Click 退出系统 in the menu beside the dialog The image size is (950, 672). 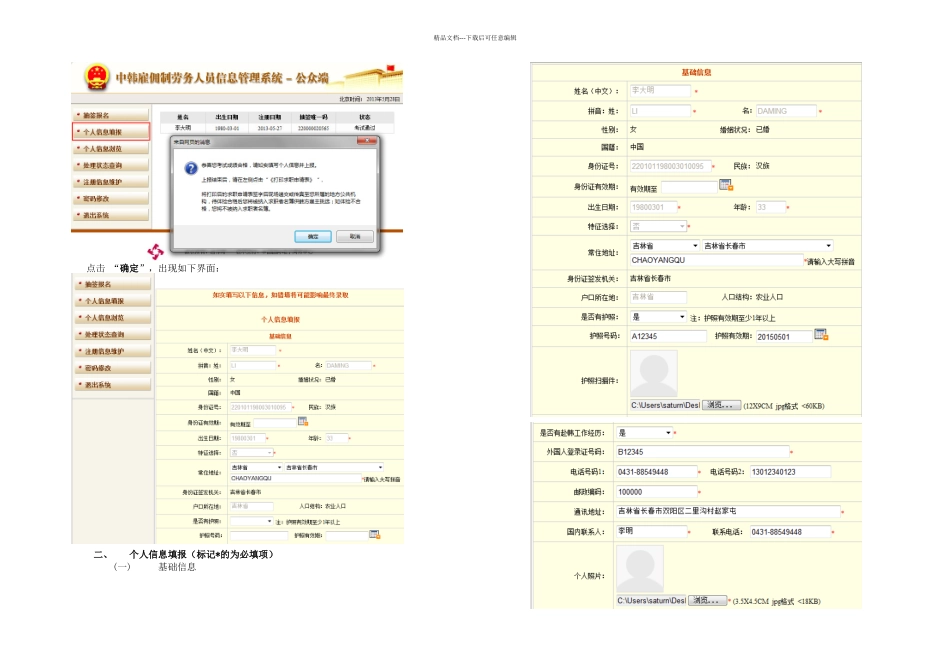coord(110,215)
